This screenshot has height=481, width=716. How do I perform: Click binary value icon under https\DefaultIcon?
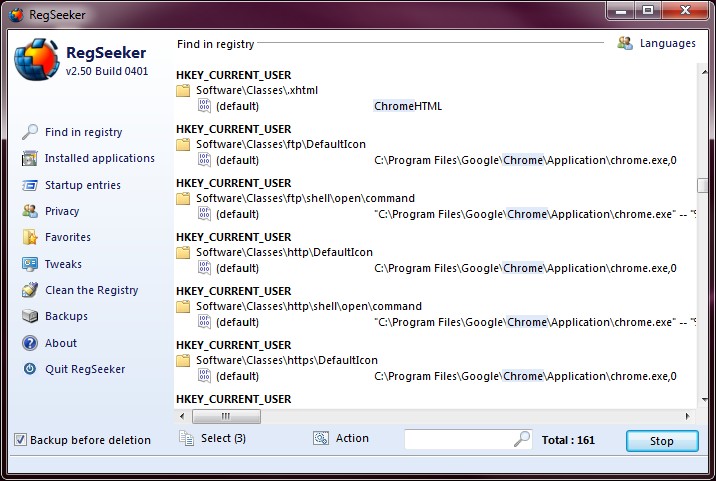click(x=204, y=375)
